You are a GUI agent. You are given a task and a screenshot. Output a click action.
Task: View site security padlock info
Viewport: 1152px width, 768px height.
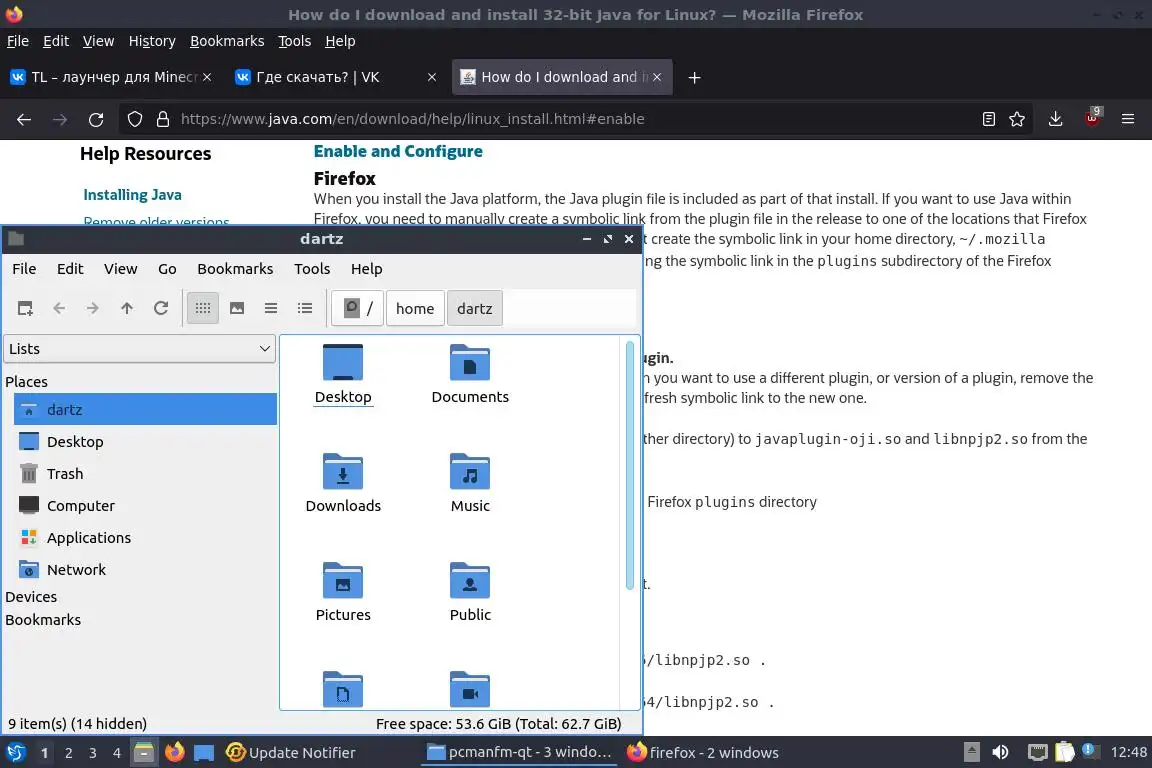point(163,119)
